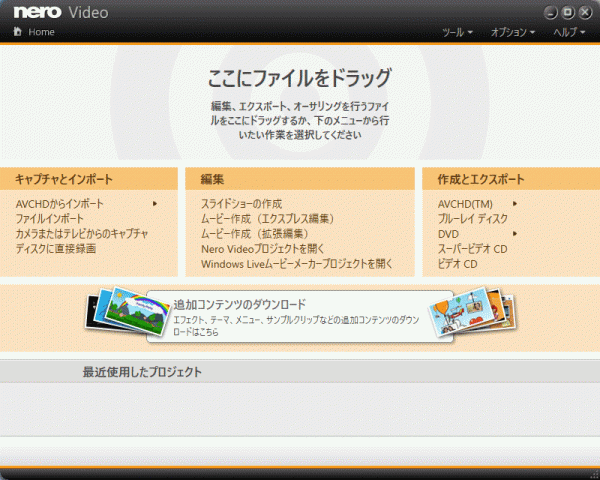Choose ディスクに直接録画
The height and width of the screenshot is (480, 600).
pyautogui.click(x=56, y=249)
